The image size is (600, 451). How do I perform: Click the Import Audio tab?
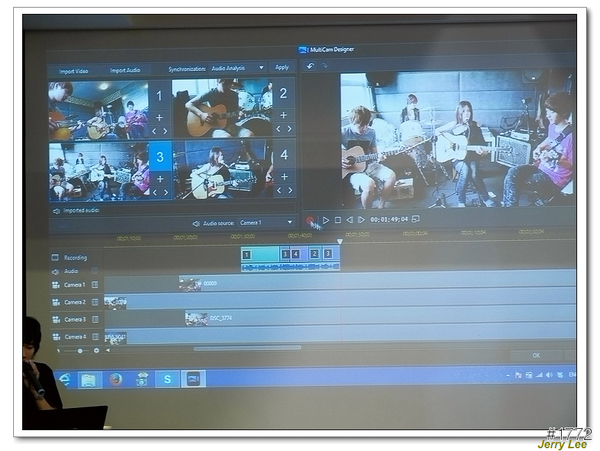[x=125, y=70]
